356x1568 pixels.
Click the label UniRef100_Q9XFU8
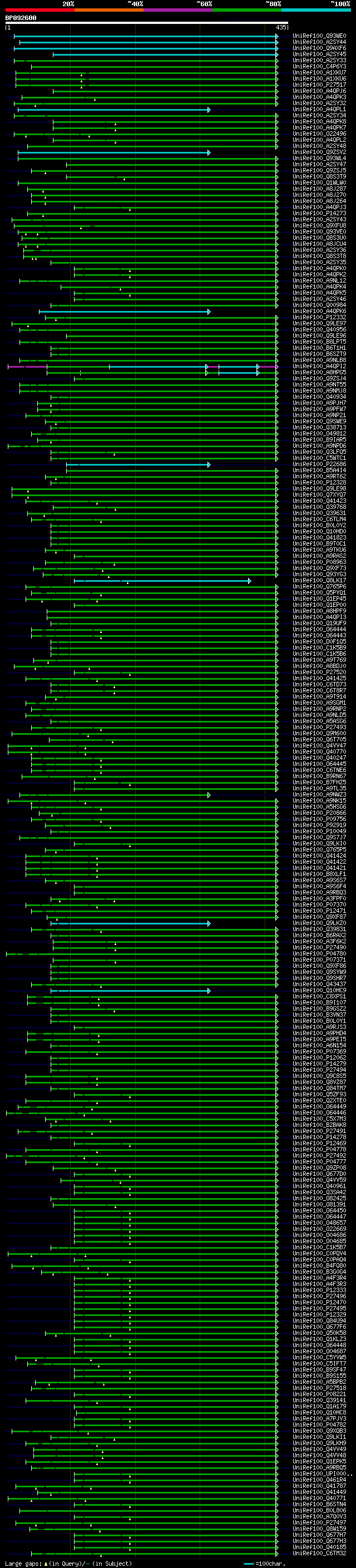(x=319, y=225)
